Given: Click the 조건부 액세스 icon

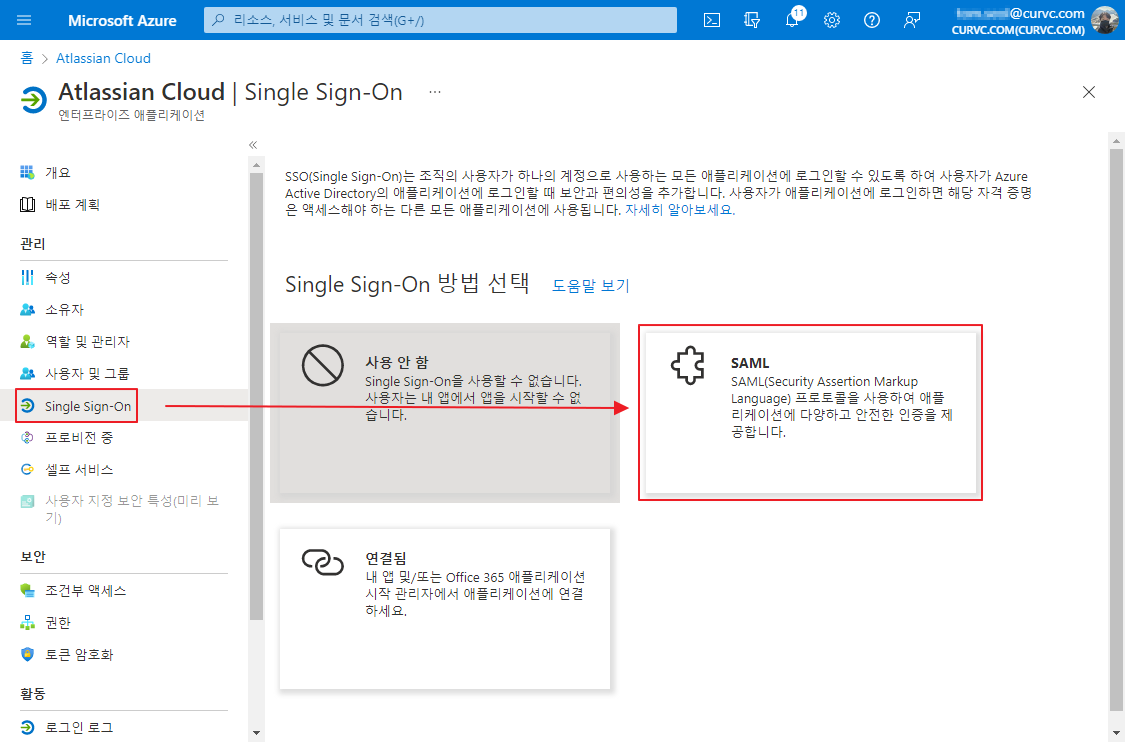Looking at the screenshot, I should [x=27, y=590].
